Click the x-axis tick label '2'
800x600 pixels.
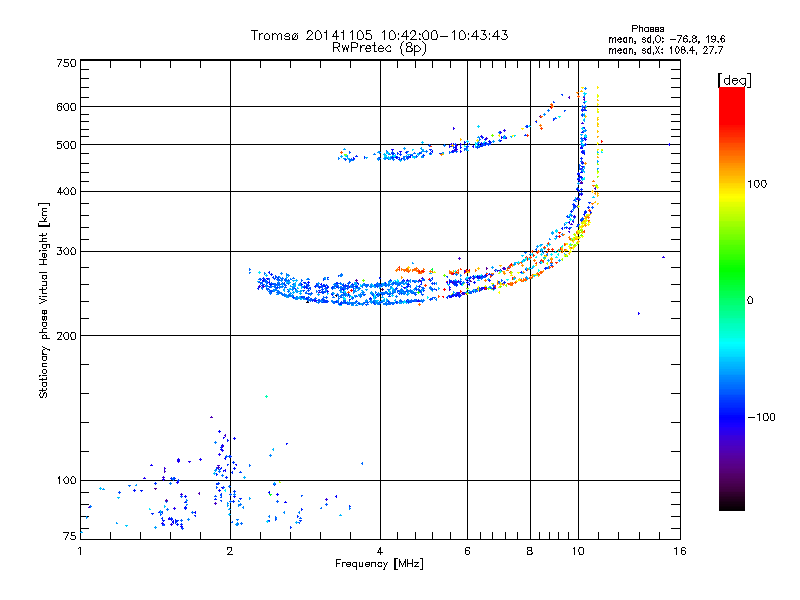tap(230, 551)
